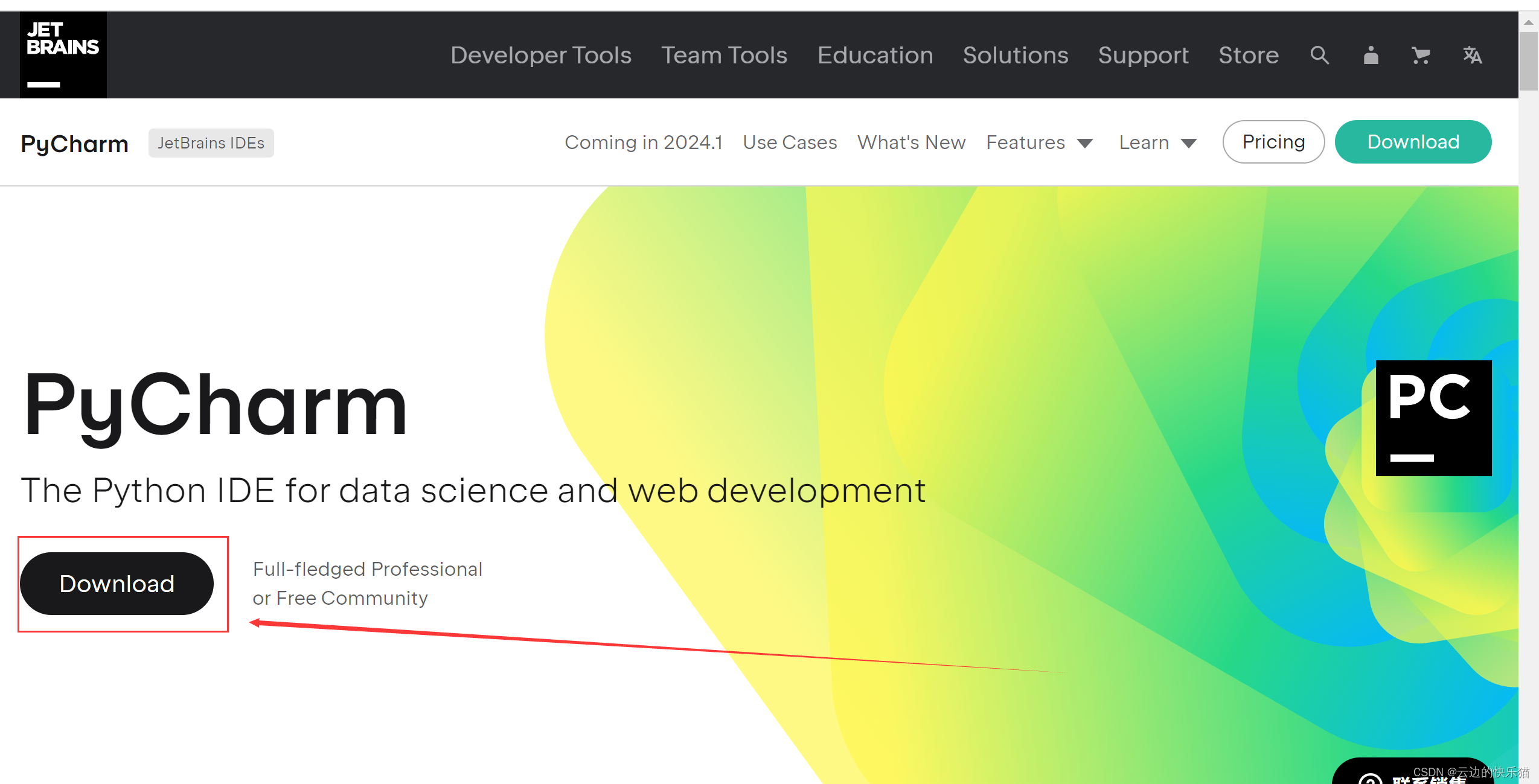This screenshot has width=1539, height=784.
Task: Click the JetBrains IDEs tag
Action: click(x=211, y=143)
